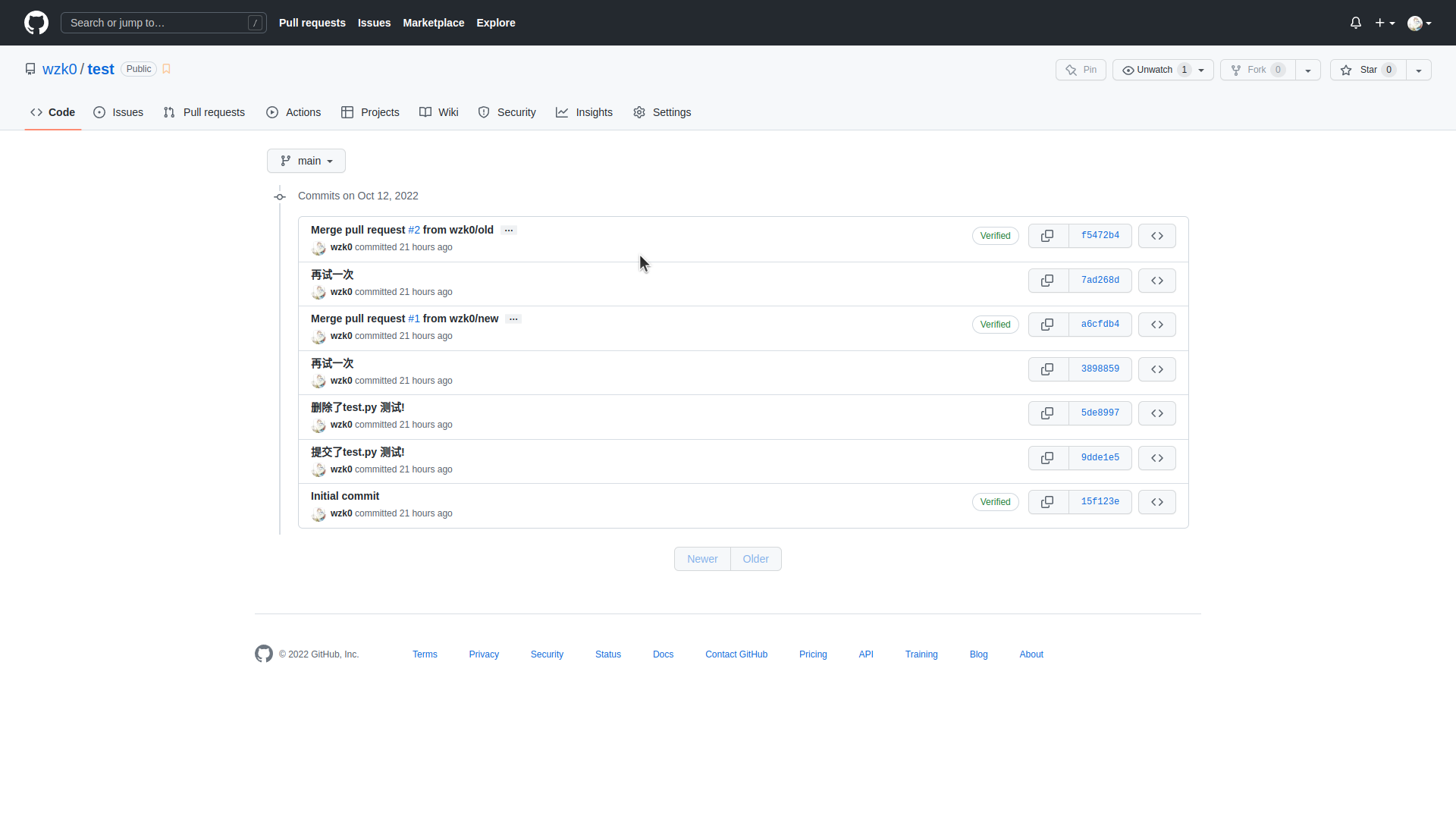This screenshot has width=1456, height=819.
Task: Expand commit message of pull request #2
Action: tap(509, 231)
